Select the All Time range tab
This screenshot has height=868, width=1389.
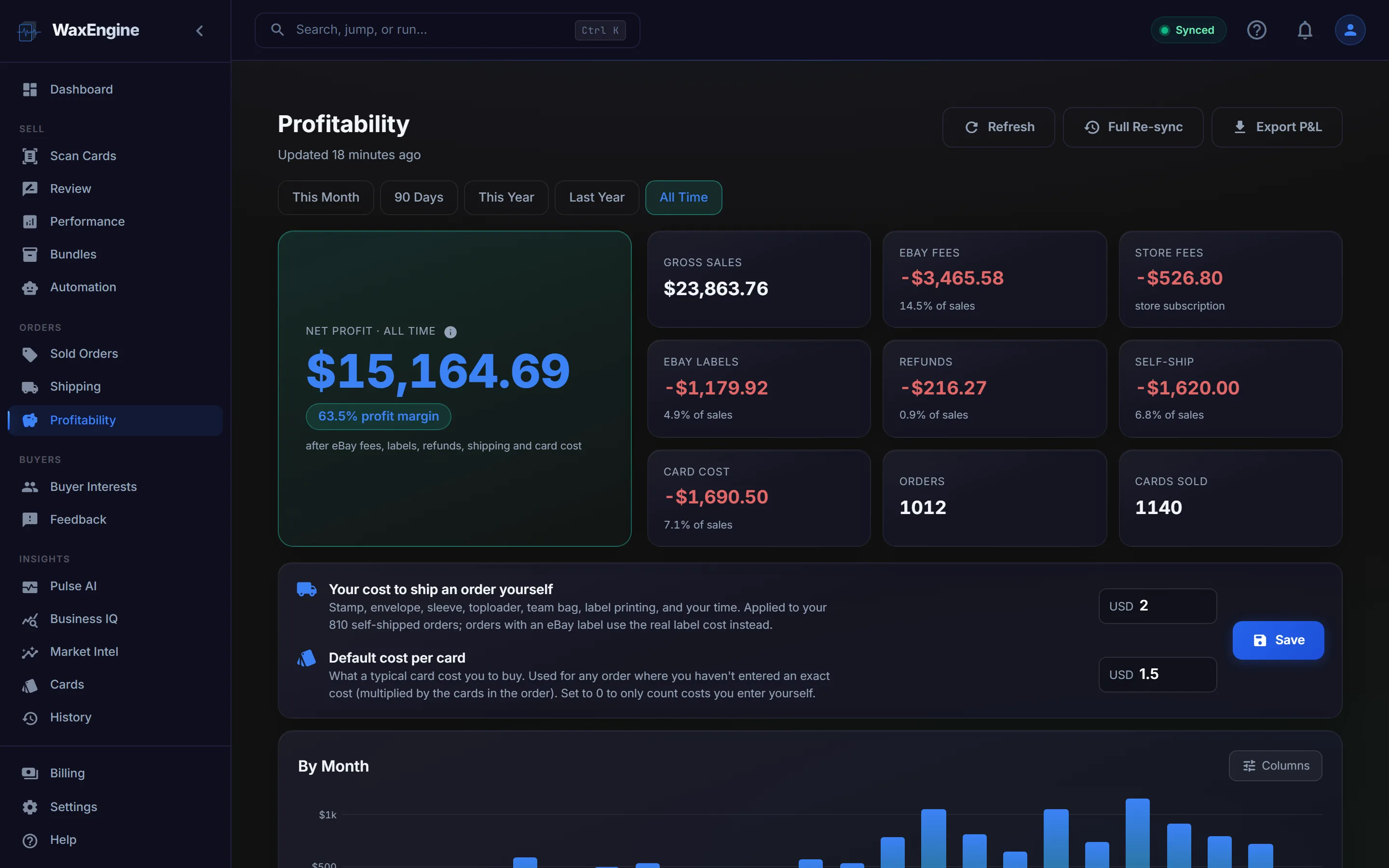click(x=683, y=198)
